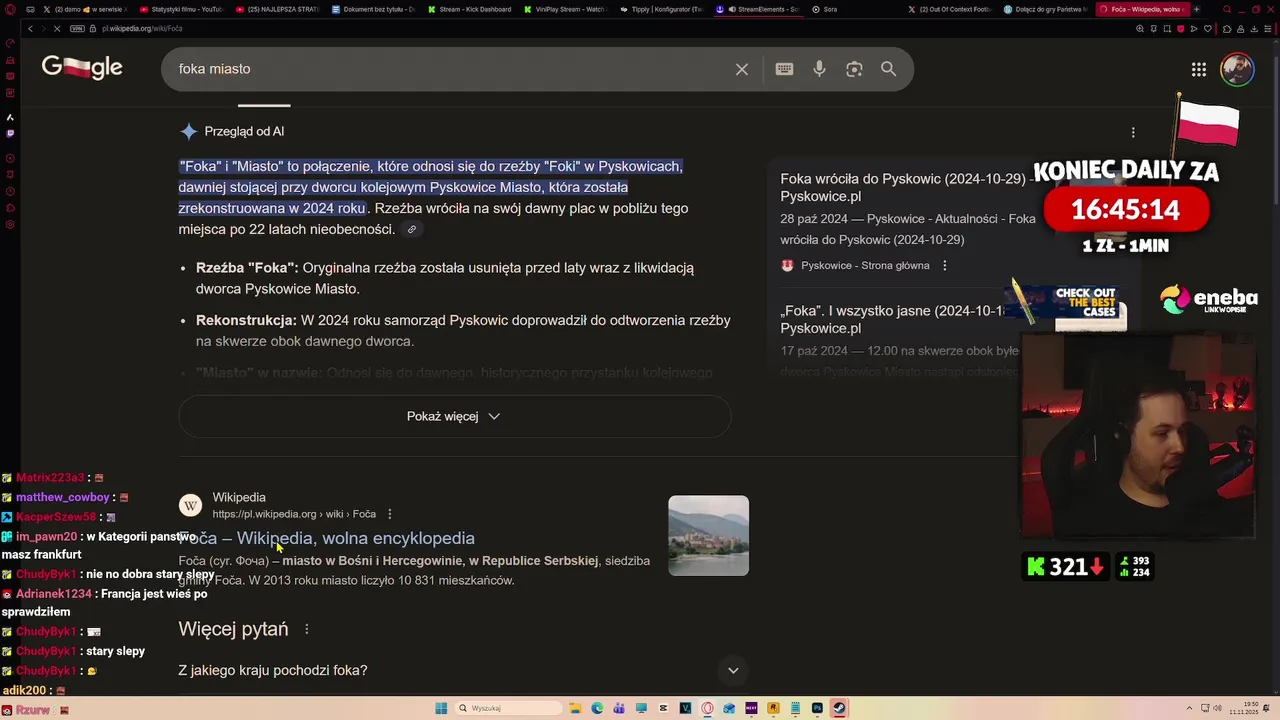Screen dimensions: 1280x720
Task: Open 'Foka wróciła do Pyskowic' source article
Action: (905, 188)
